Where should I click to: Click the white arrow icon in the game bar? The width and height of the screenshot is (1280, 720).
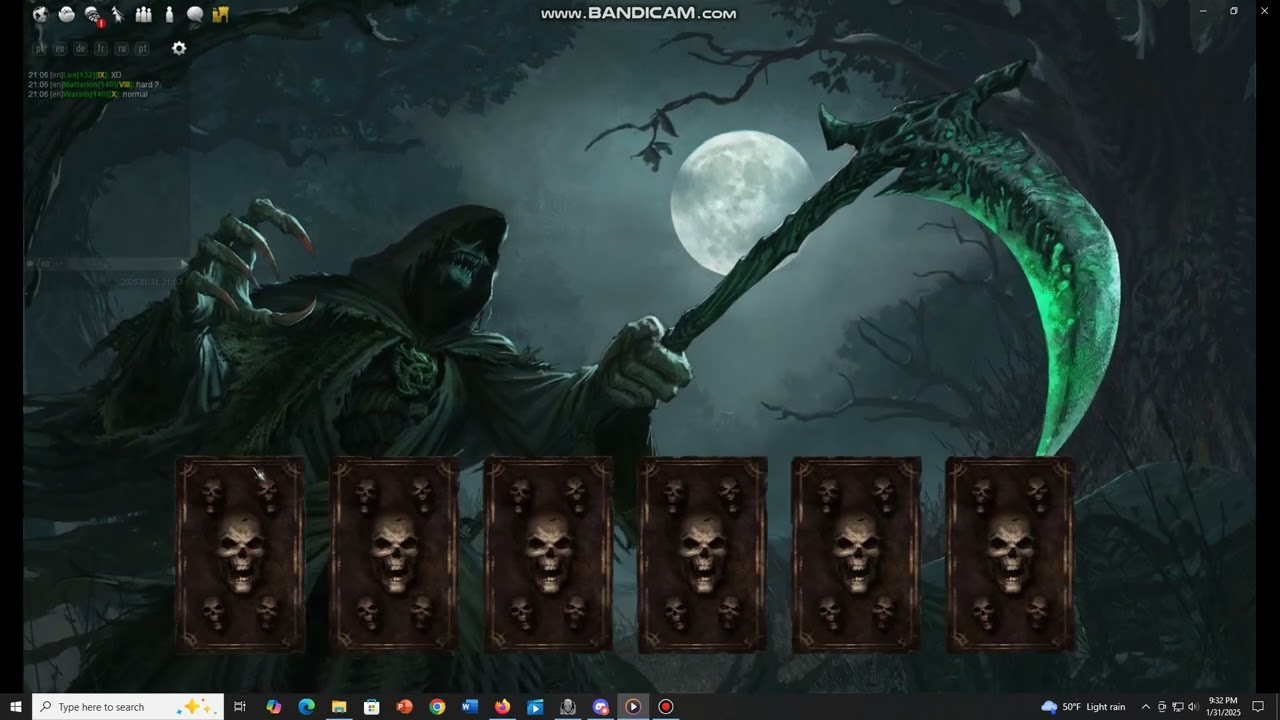point(118,14)
